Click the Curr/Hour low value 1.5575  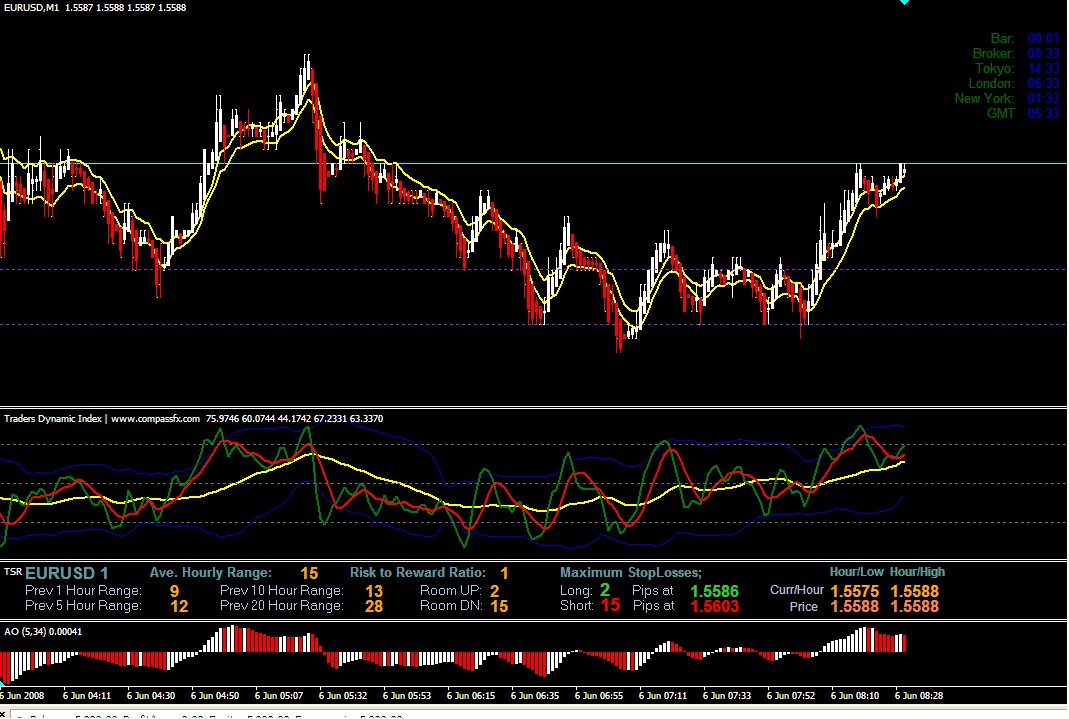pyautogui.click(x=854, y=591)
